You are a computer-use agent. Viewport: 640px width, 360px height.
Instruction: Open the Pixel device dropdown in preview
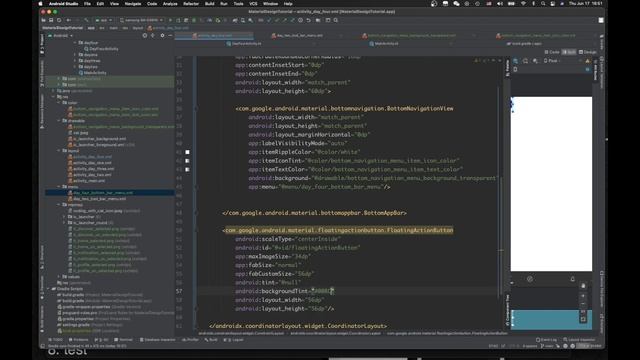pyautogui.click(x=552, y=61)
